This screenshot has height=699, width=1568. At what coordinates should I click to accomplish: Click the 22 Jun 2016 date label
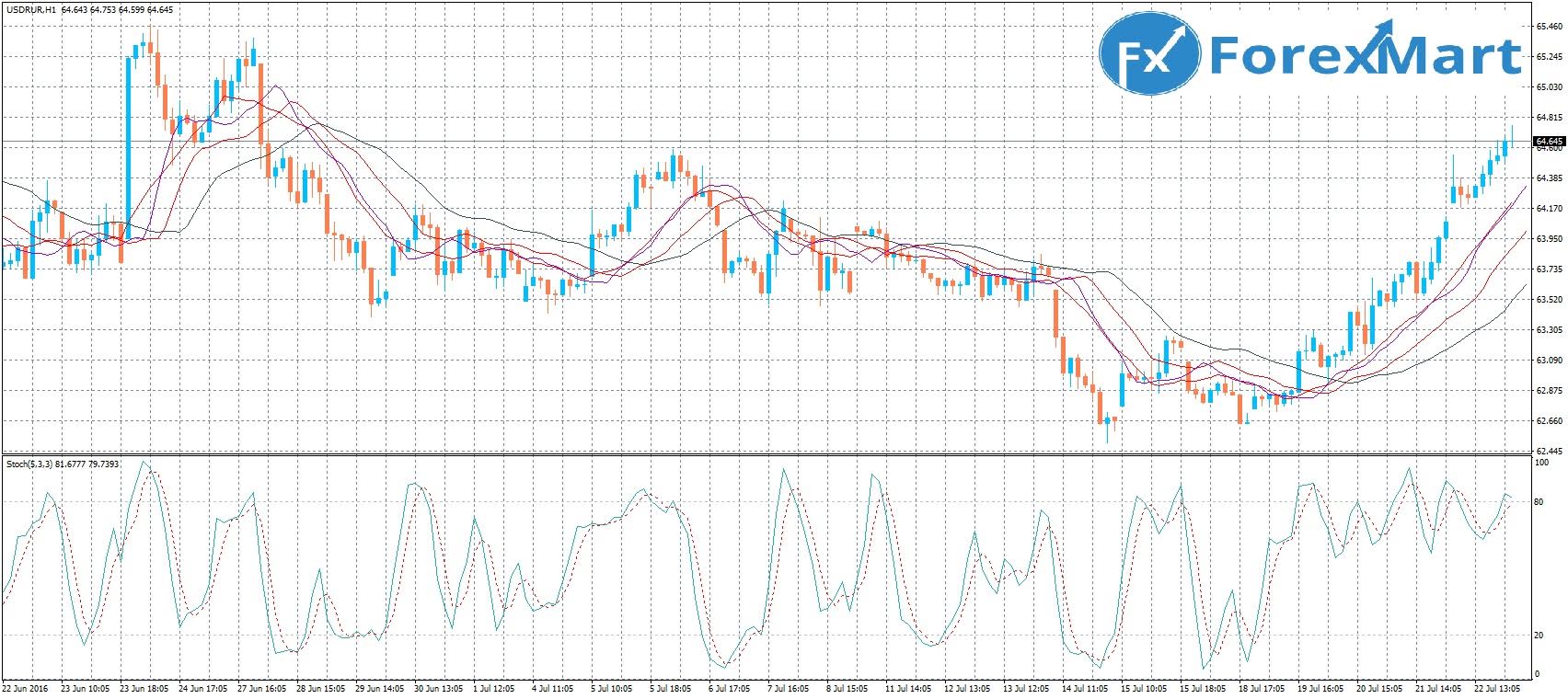[26, 687]
